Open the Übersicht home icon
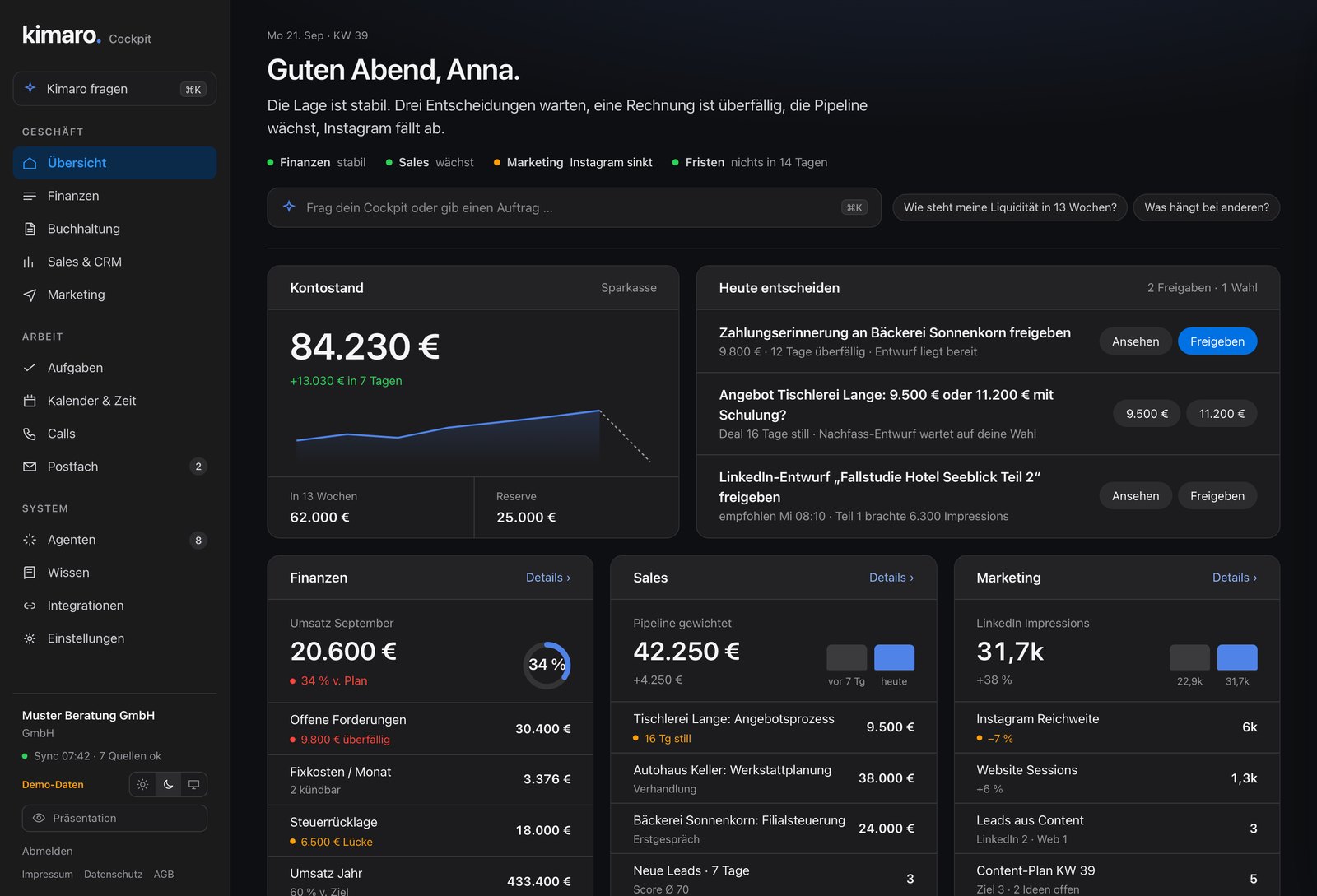This screenshot has width=1317, height=896. point(30,163)
